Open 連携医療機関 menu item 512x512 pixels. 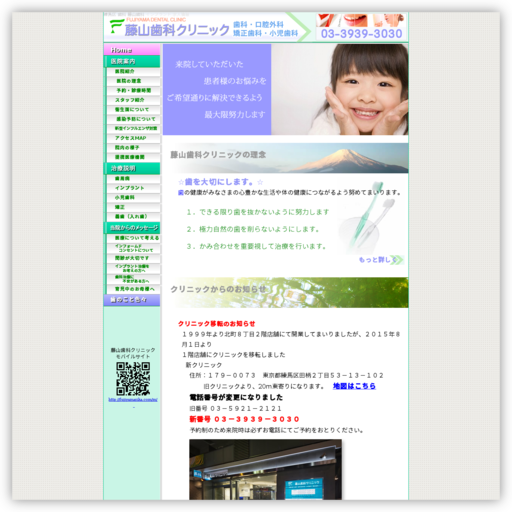pos(133,157)
